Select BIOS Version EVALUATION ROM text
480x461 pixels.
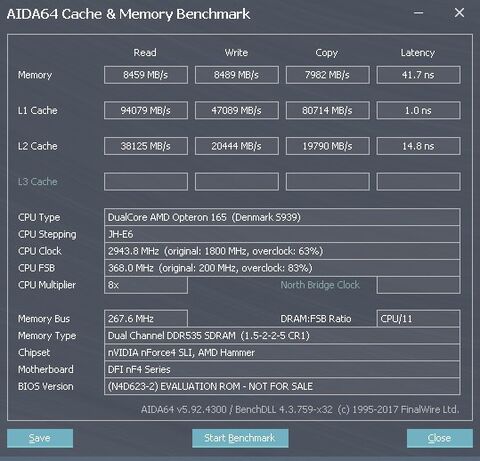[282, 386]
